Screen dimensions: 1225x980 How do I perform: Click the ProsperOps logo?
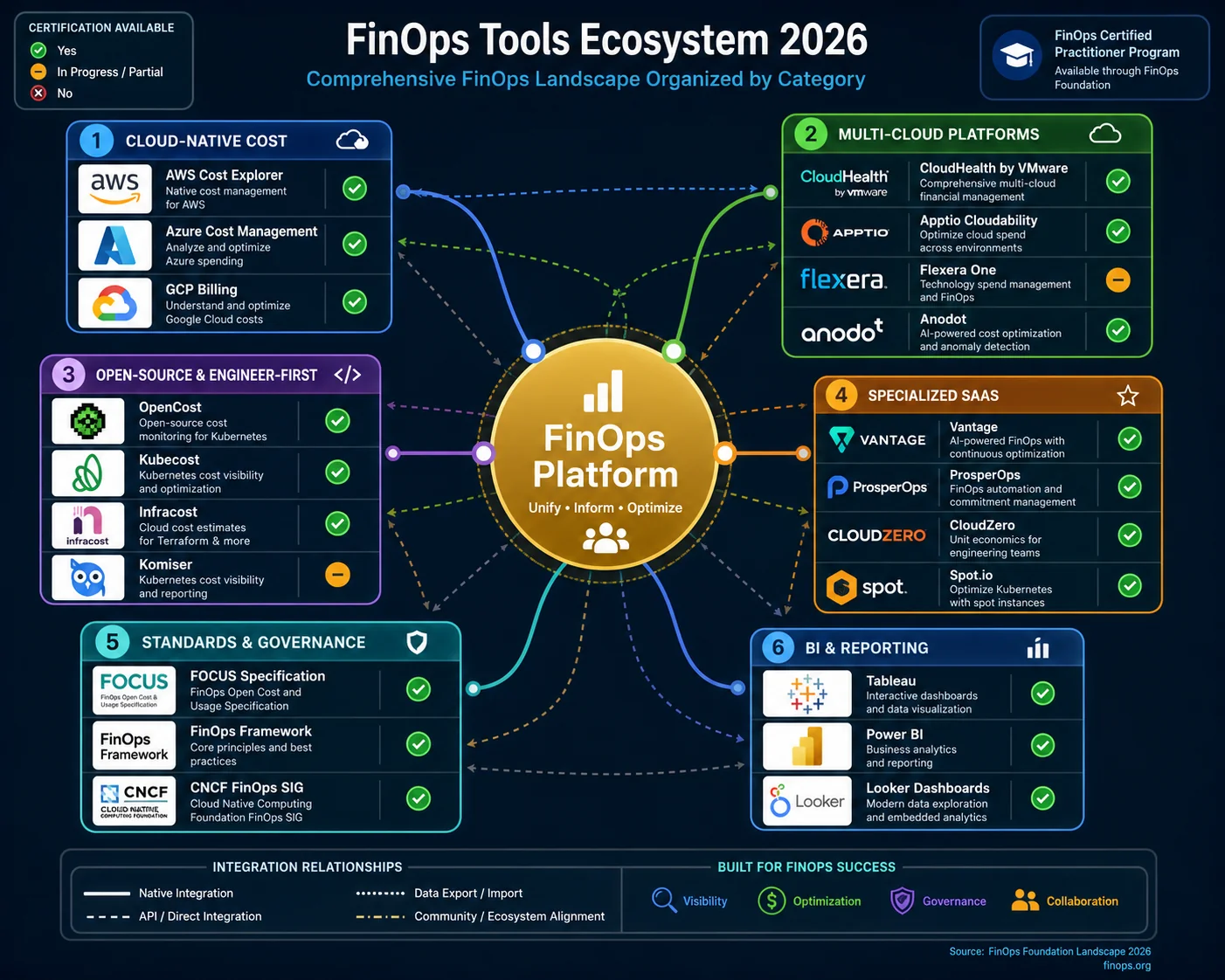[876, 487]
